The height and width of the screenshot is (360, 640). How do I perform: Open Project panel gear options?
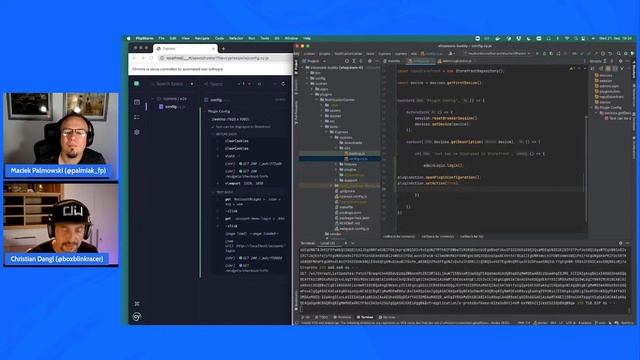click(370, 61)
